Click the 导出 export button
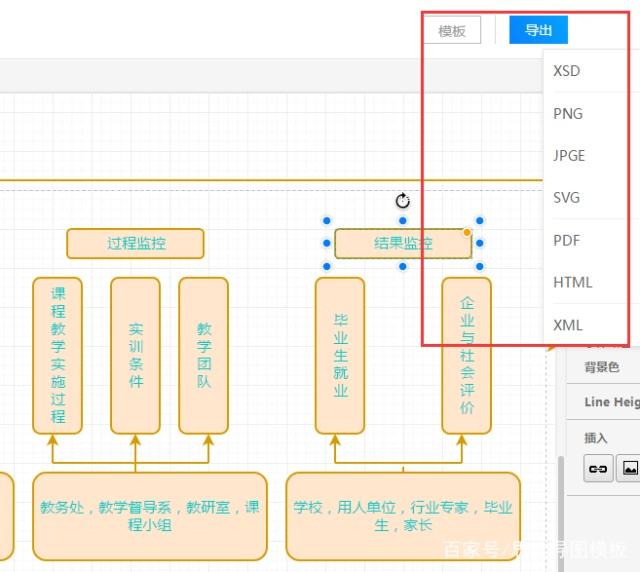 tap(538, 30)
